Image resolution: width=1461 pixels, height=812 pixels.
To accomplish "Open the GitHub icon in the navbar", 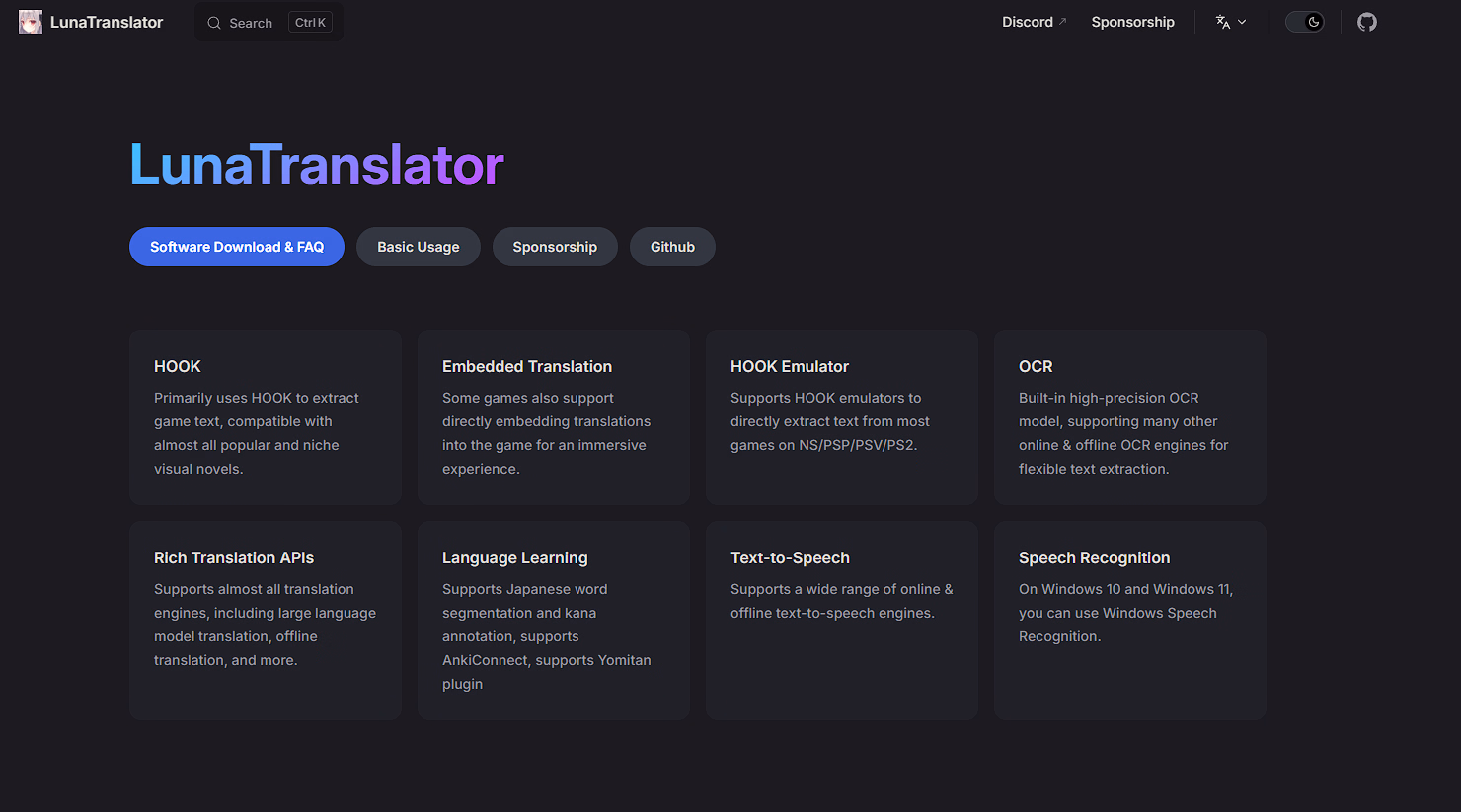I will tap(1366, 22).
